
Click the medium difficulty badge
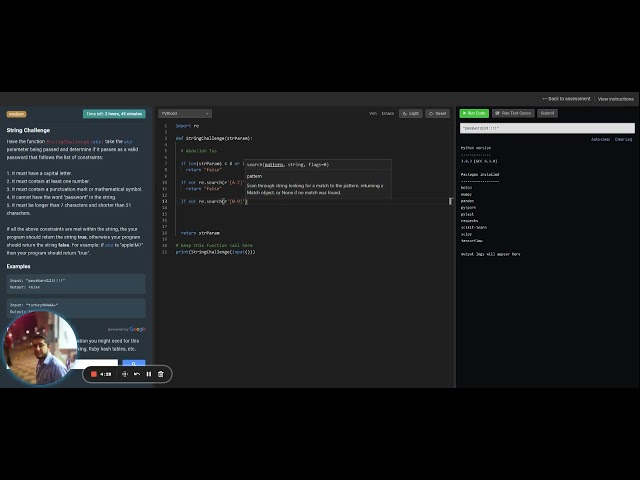click(16, 114)
